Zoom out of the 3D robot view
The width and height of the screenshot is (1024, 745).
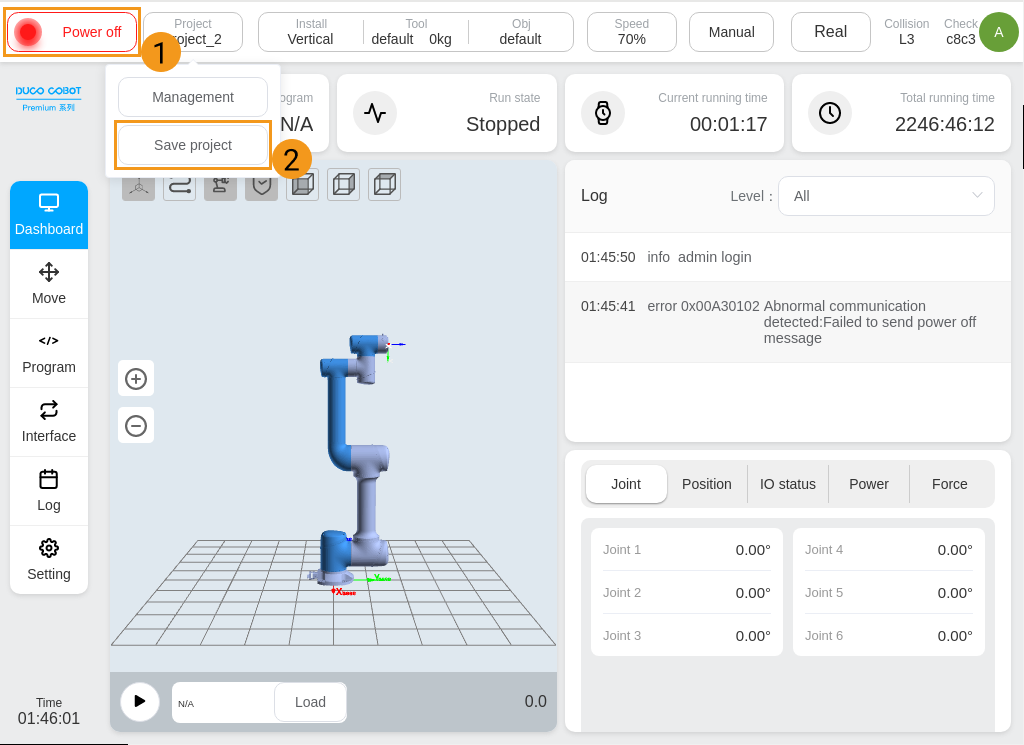tap(136, 426)
